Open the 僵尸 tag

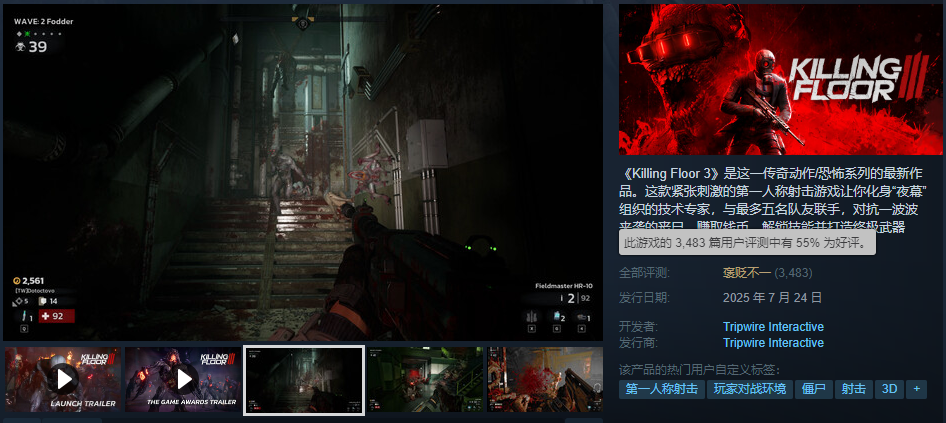[813, 389]
